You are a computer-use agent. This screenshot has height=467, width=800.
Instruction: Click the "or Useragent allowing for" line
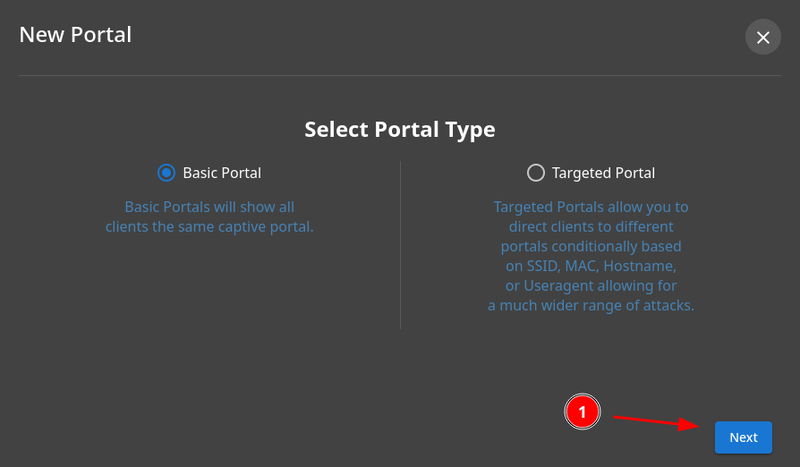[591, 286]
